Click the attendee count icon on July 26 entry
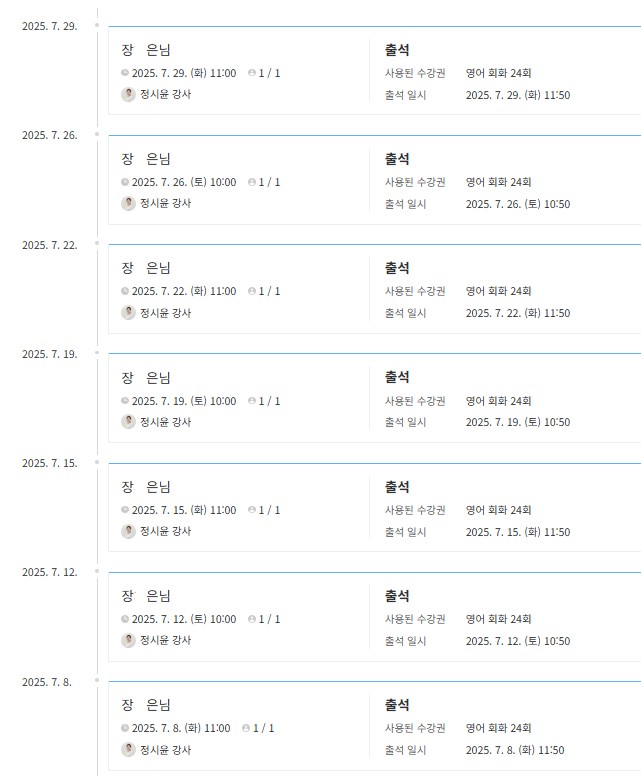The height and width of the screenshot is (776, 641). [252, 182]
